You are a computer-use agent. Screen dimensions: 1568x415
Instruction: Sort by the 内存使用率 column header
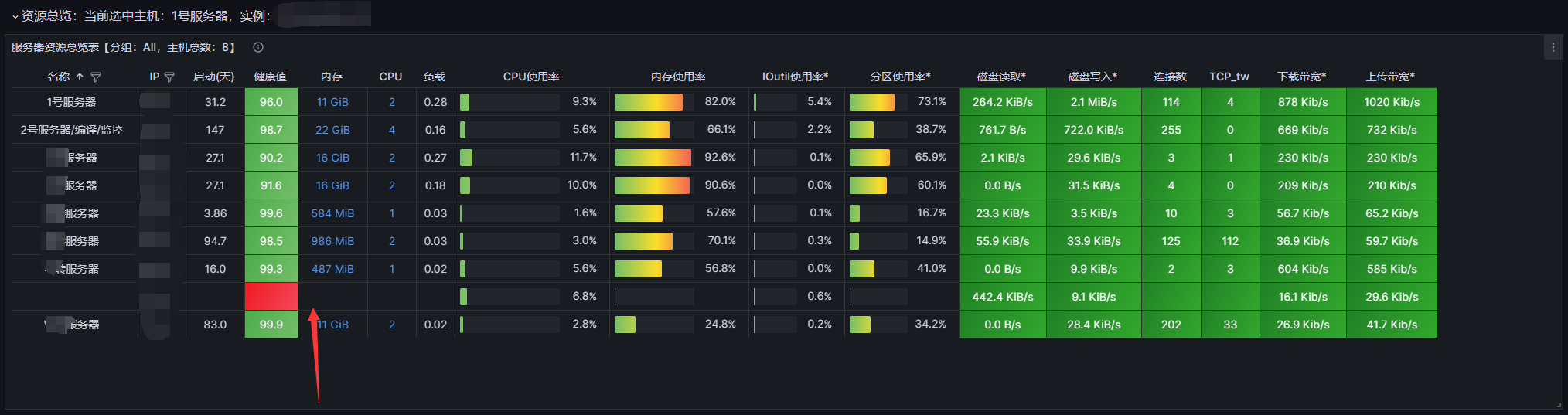coord(678,77)
